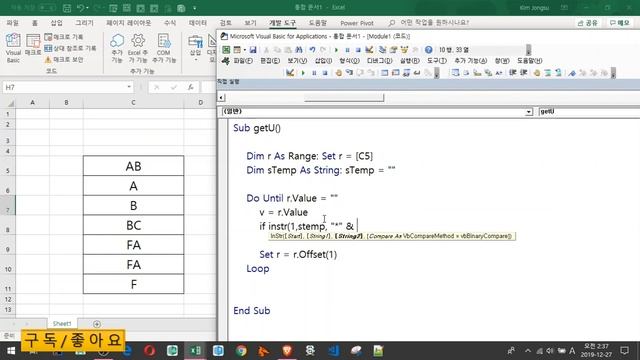Open the Object Browser icon in VBA toolbar
Viewport: 640px width, 360px height.
click(x=404, y=50)
